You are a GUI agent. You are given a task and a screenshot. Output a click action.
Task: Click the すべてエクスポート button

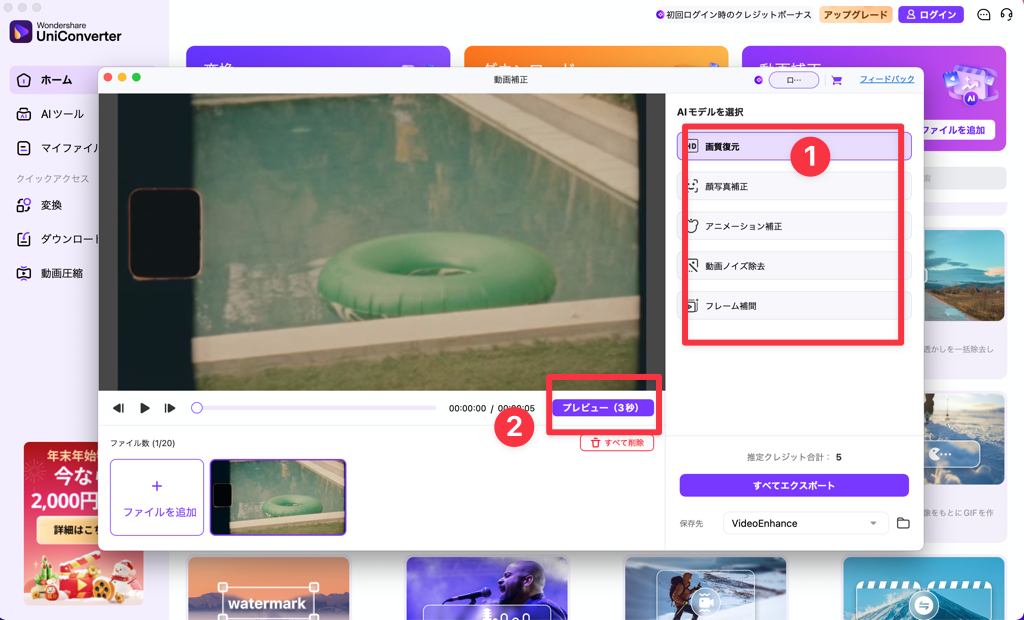[x=793, y=485]
